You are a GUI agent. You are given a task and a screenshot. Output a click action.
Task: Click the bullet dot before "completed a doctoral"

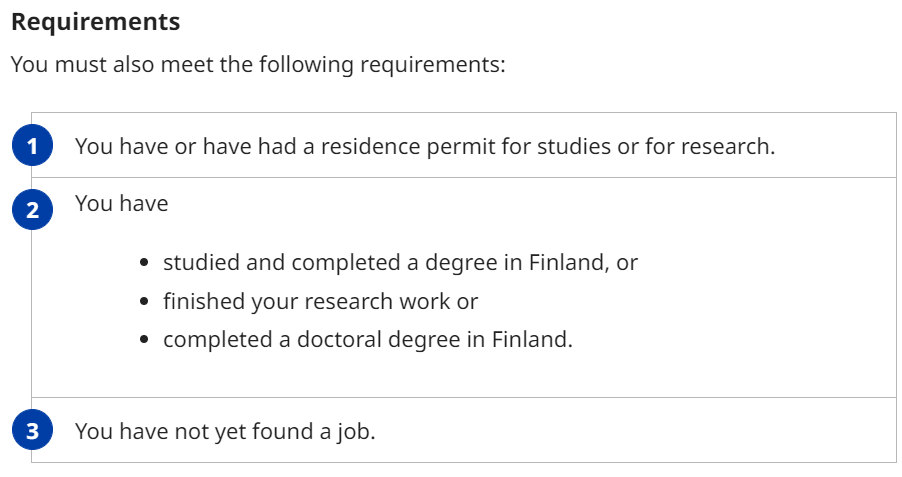145,339
